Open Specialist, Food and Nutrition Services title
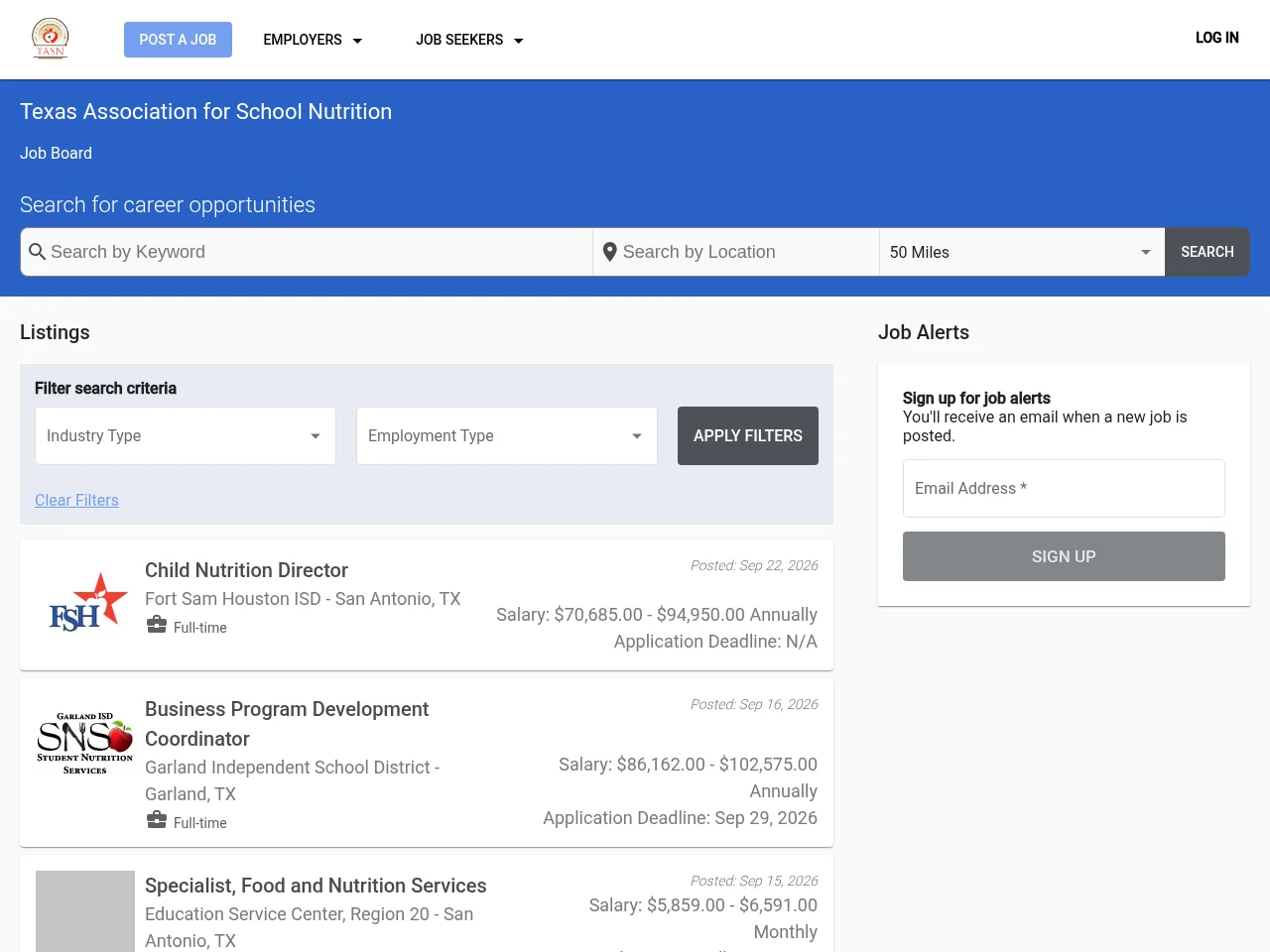1270x952 pixels. tap(316, 886)
